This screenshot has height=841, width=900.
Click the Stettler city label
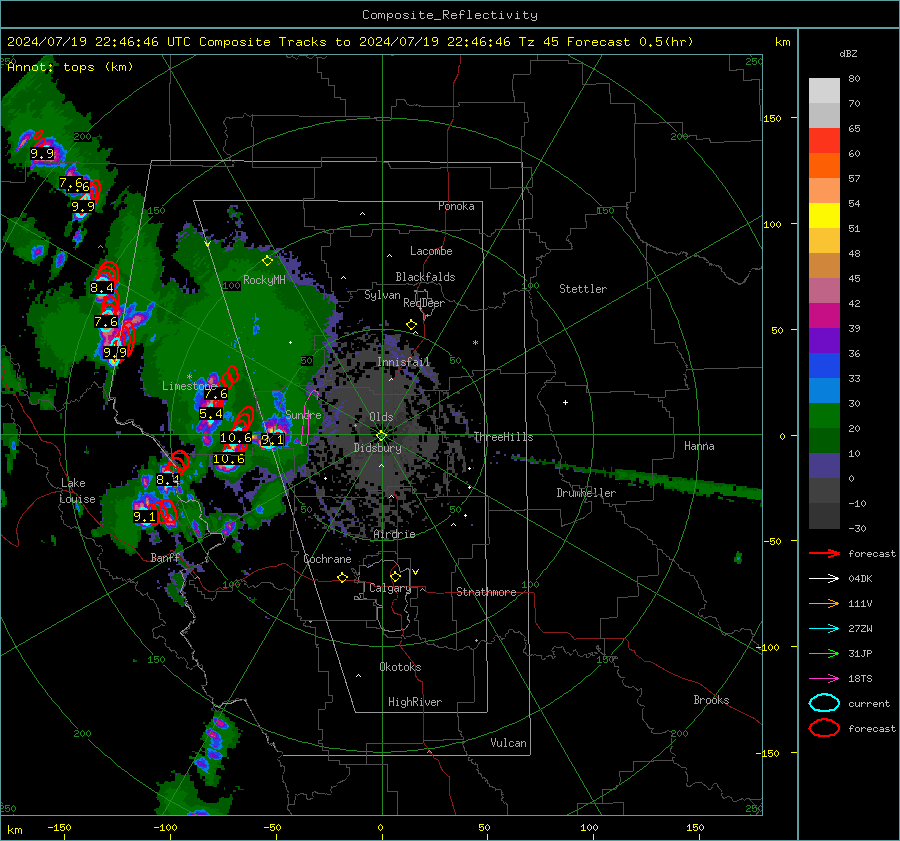583,289
